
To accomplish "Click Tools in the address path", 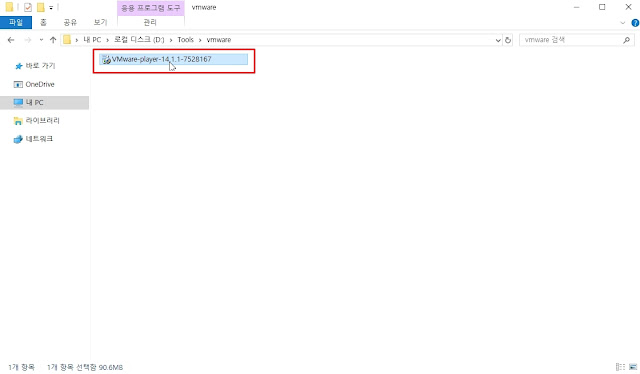I will pyautogui.click(x=185, y=40).
